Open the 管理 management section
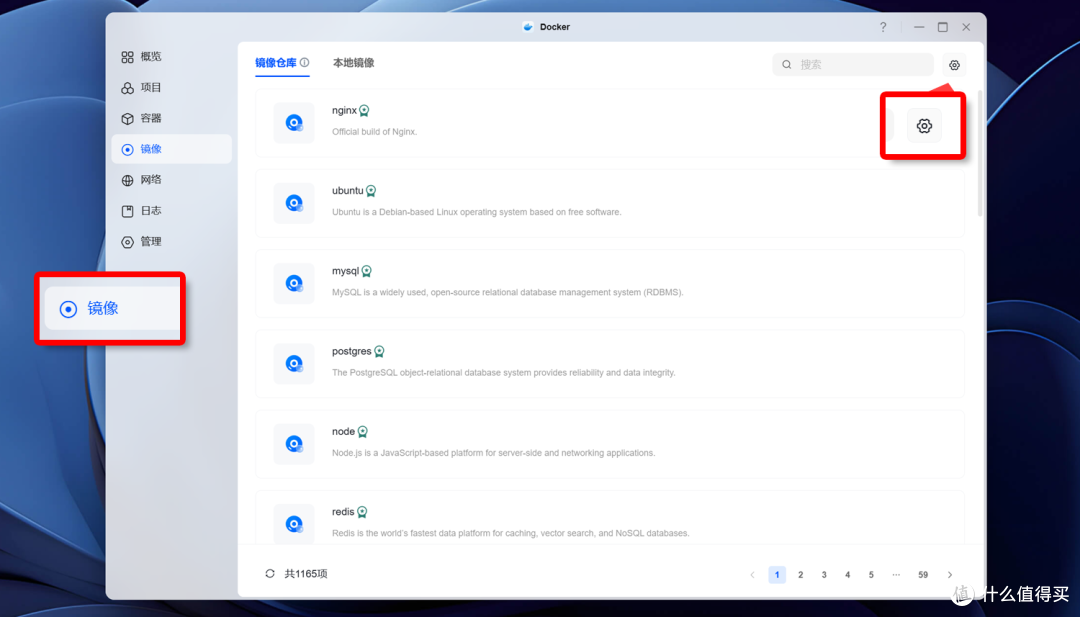Image resolution: width=1080 pixels, height=617 pixels. tap(171, 242)
